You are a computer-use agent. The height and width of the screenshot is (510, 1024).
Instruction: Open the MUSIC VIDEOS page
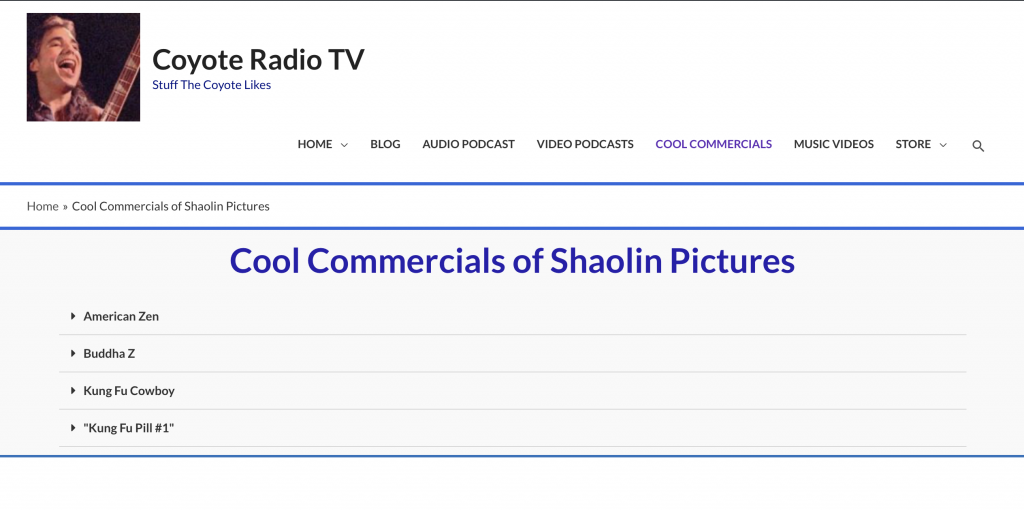(833, 144)
